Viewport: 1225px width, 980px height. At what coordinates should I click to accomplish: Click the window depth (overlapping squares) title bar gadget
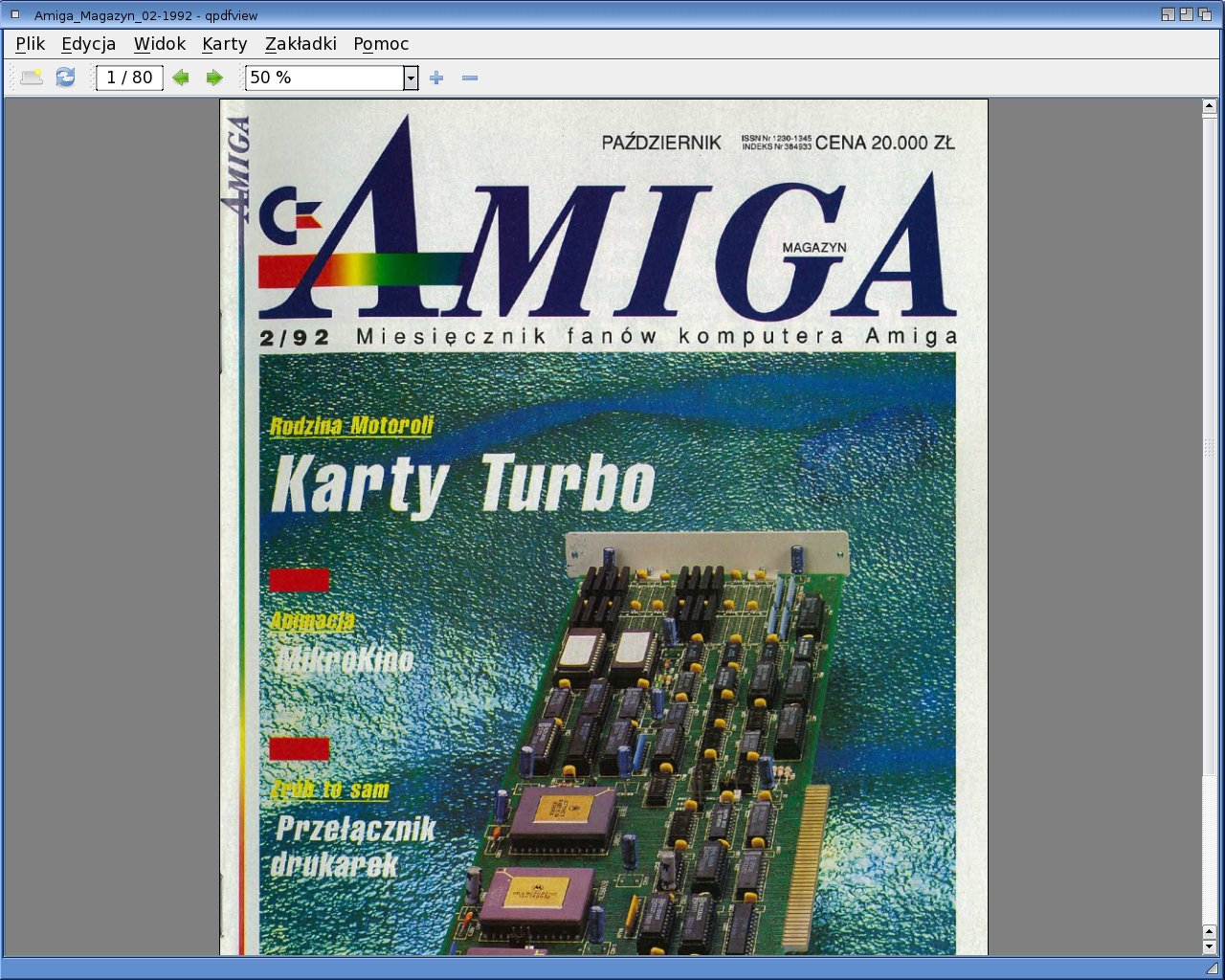click(1204, 14)
